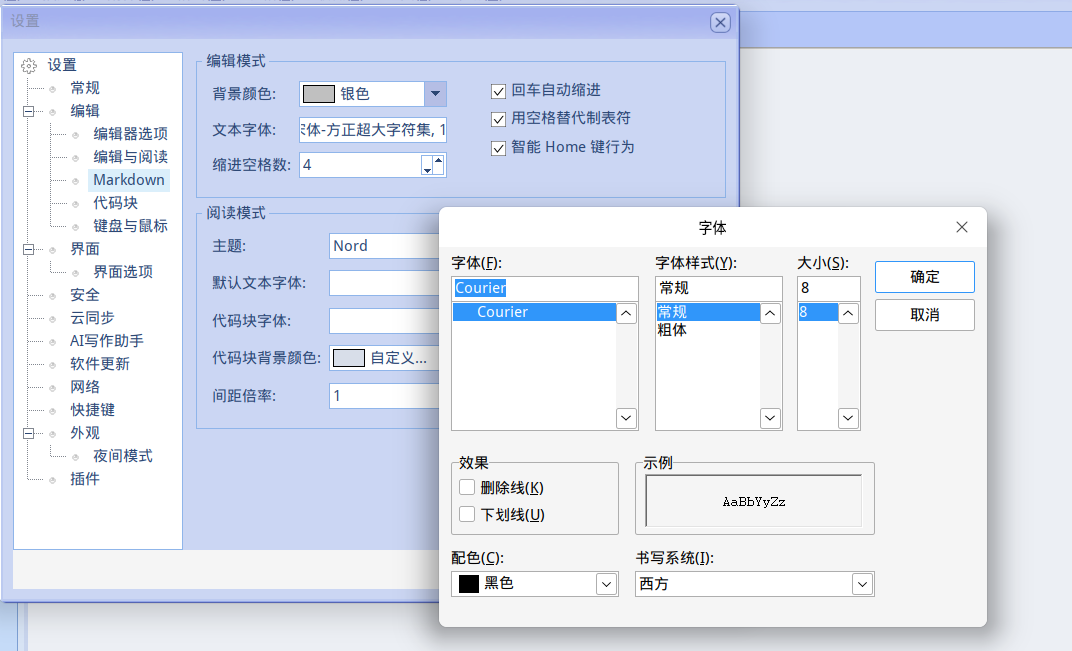
Task: Click the black swatch in 配色
Action: [468, 584]
